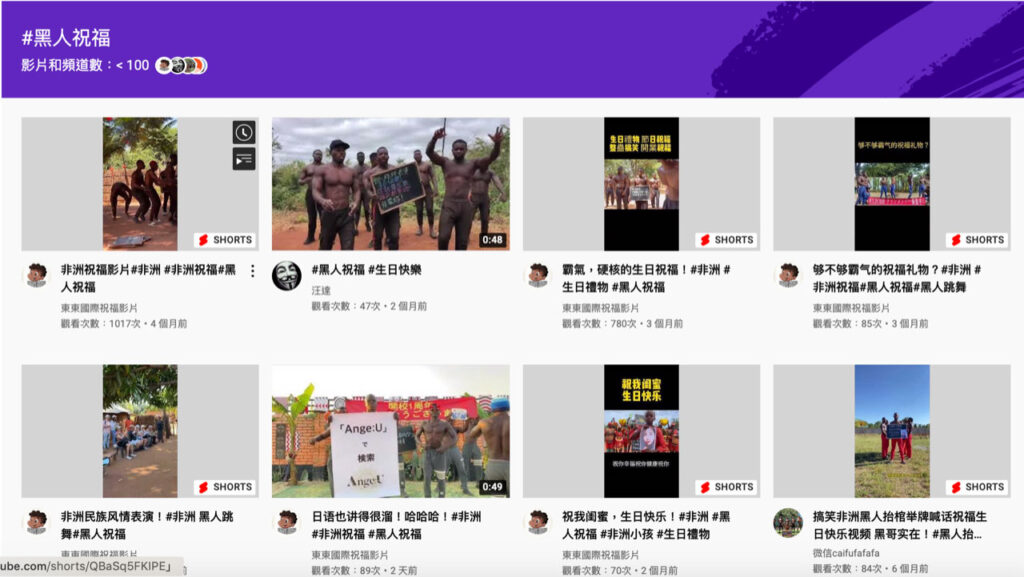The image size is (1024, 577).
Task: Click the Watch Later clock icon on first video
Action: click(244, 132)
